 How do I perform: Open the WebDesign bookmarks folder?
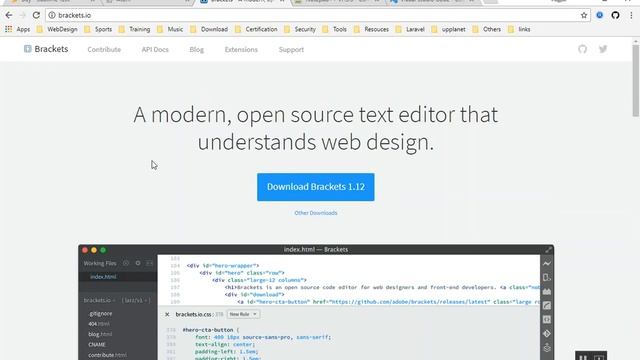coord(57,29)
